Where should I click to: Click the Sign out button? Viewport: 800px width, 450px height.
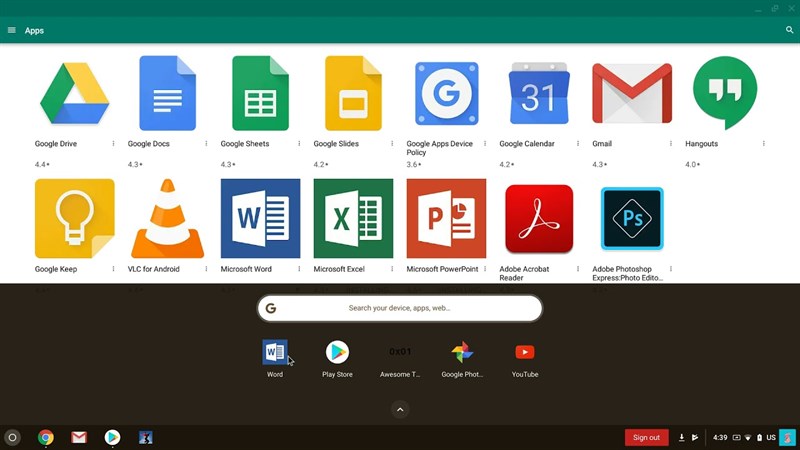coord(646,437)
